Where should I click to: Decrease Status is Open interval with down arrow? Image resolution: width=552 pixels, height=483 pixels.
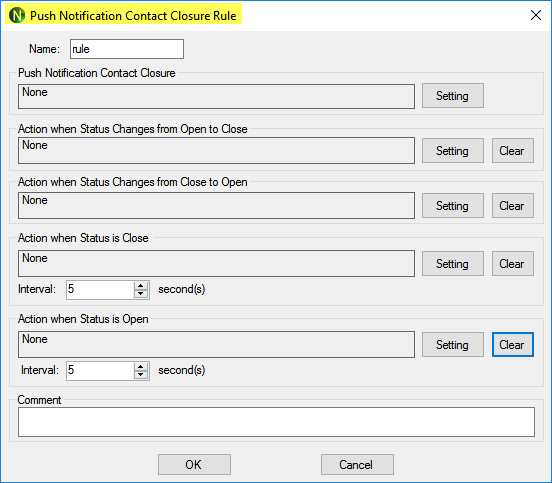[141, 375]
